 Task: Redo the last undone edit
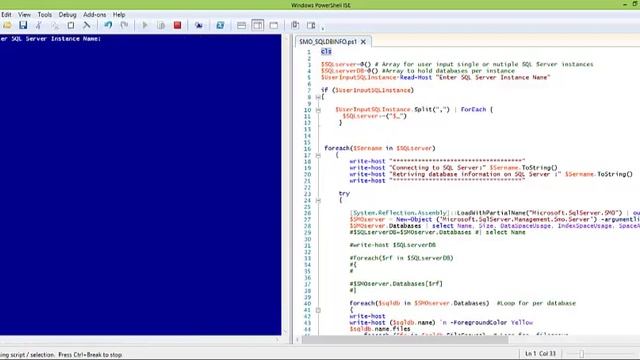click(124, 25)
